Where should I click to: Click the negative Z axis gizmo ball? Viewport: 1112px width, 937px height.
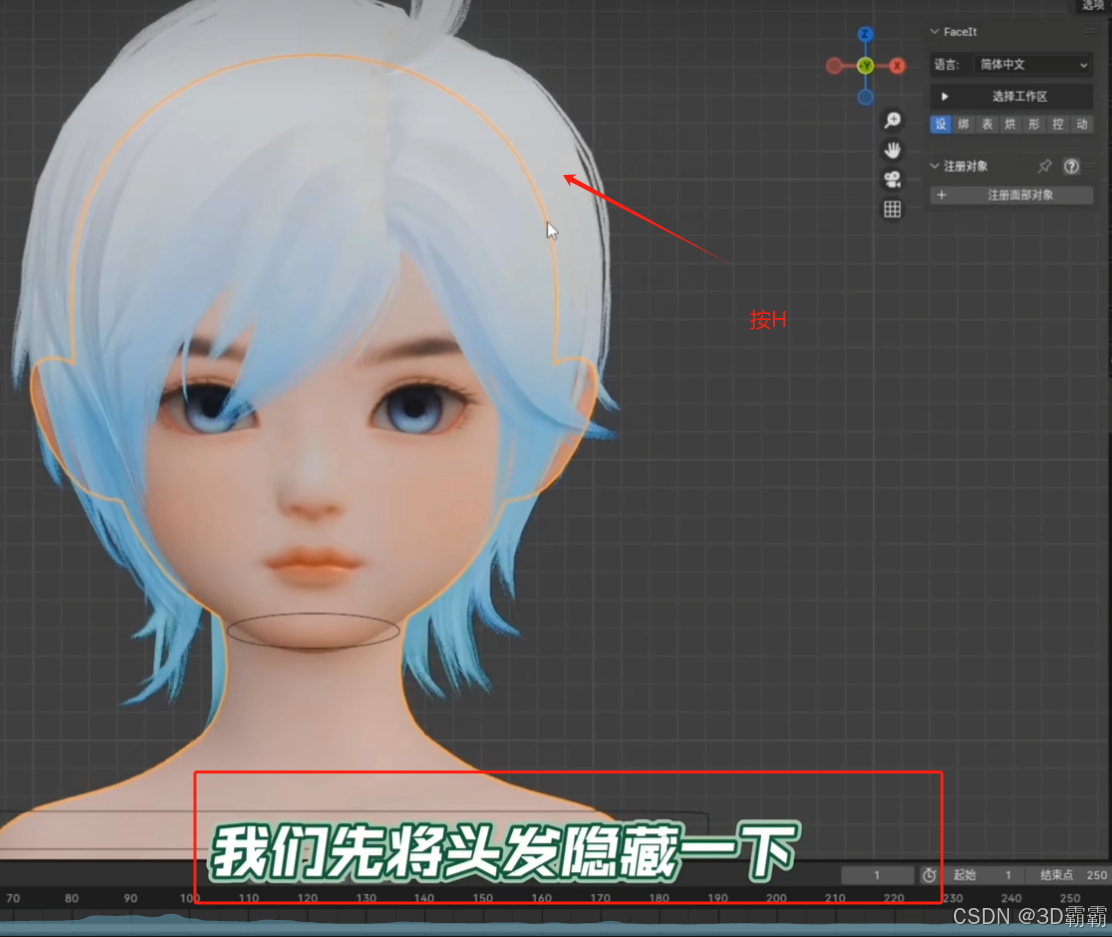pyautogui.click(x=865, y=97)
